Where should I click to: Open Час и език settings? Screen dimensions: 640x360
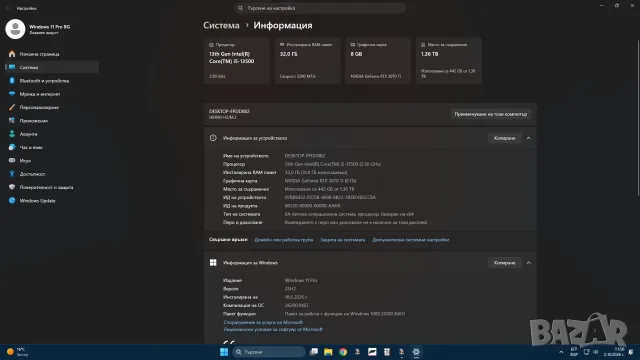coord(31,147)
